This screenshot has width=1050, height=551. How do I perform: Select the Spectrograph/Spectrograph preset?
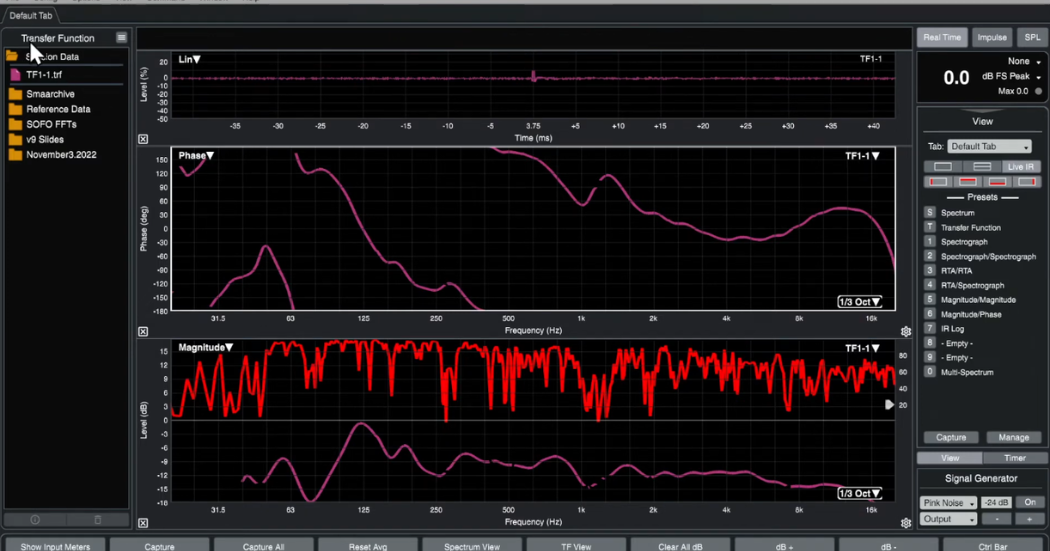pos(988,256)
